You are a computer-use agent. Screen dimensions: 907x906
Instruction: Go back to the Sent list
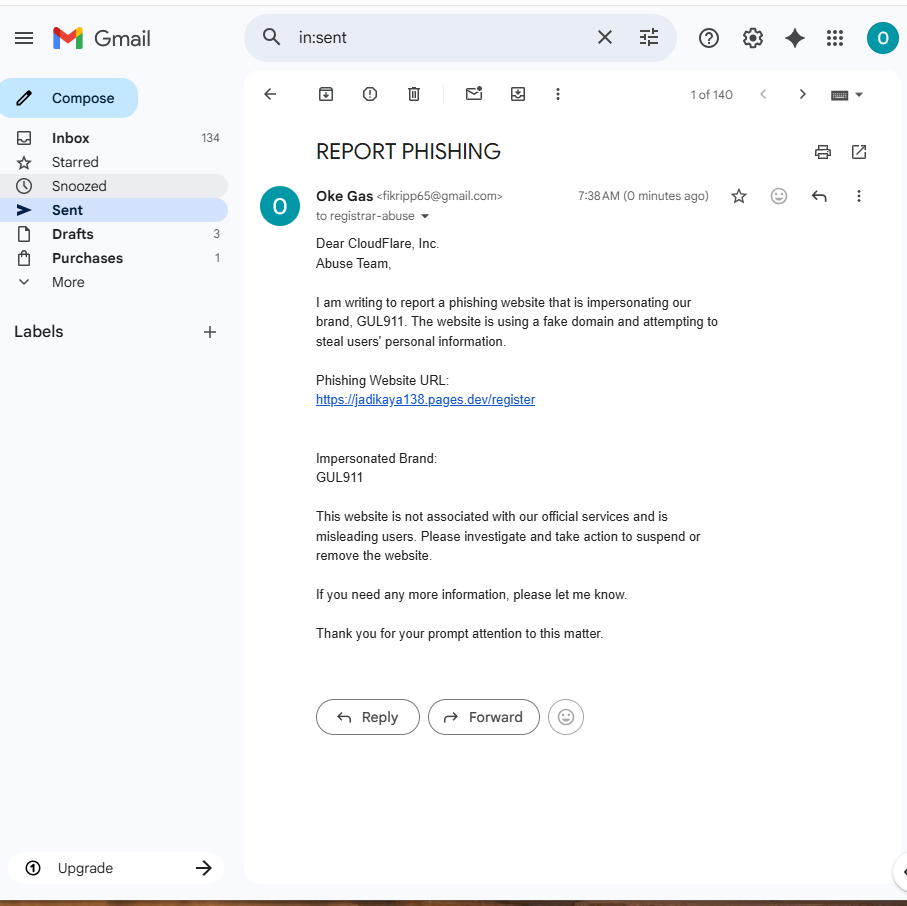point(270,94)
